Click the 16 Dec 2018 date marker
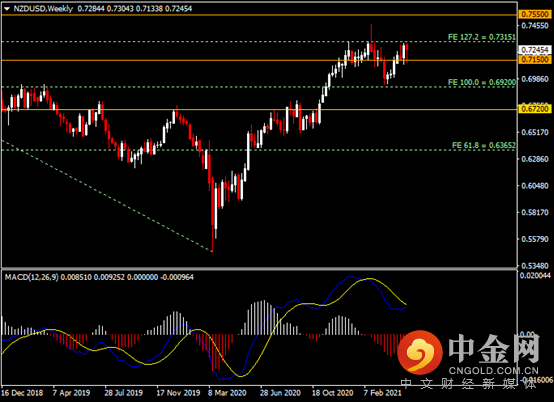 point(22,393)
